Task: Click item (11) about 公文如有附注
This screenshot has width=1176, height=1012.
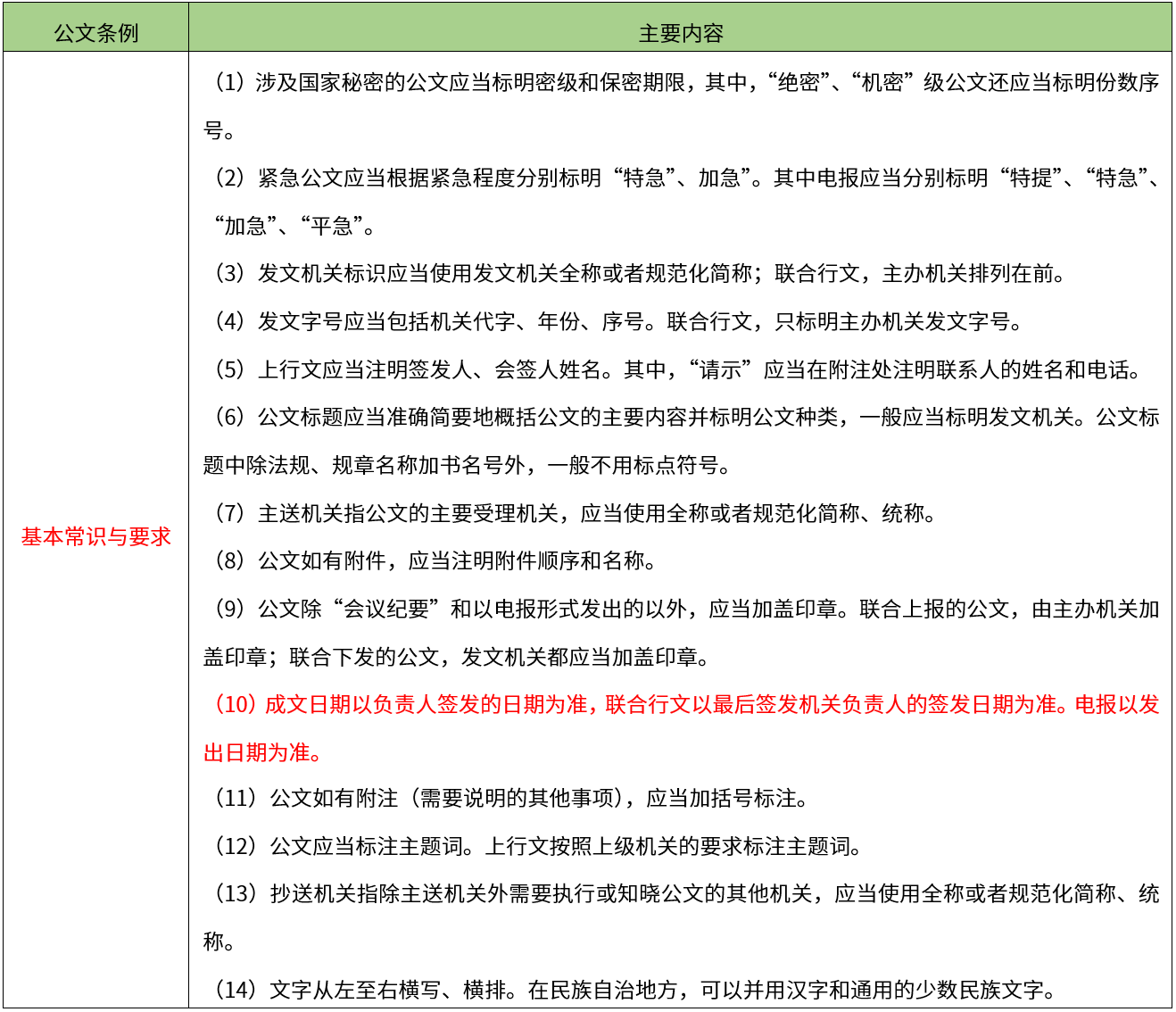Action: coord(509,798)
